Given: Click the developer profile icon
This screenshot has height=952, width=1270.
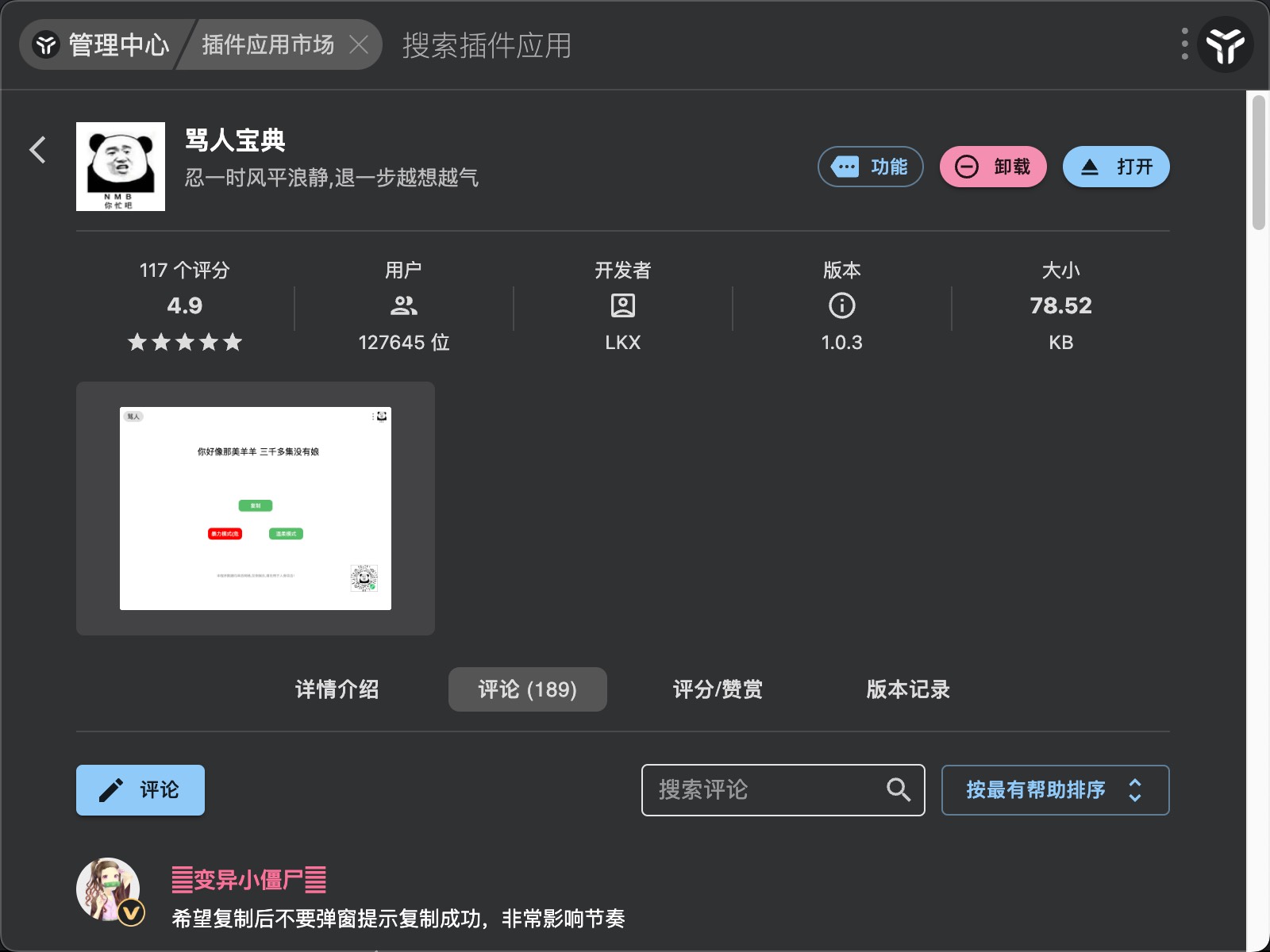Looking at the screenshot, I should tap(622, 305).
